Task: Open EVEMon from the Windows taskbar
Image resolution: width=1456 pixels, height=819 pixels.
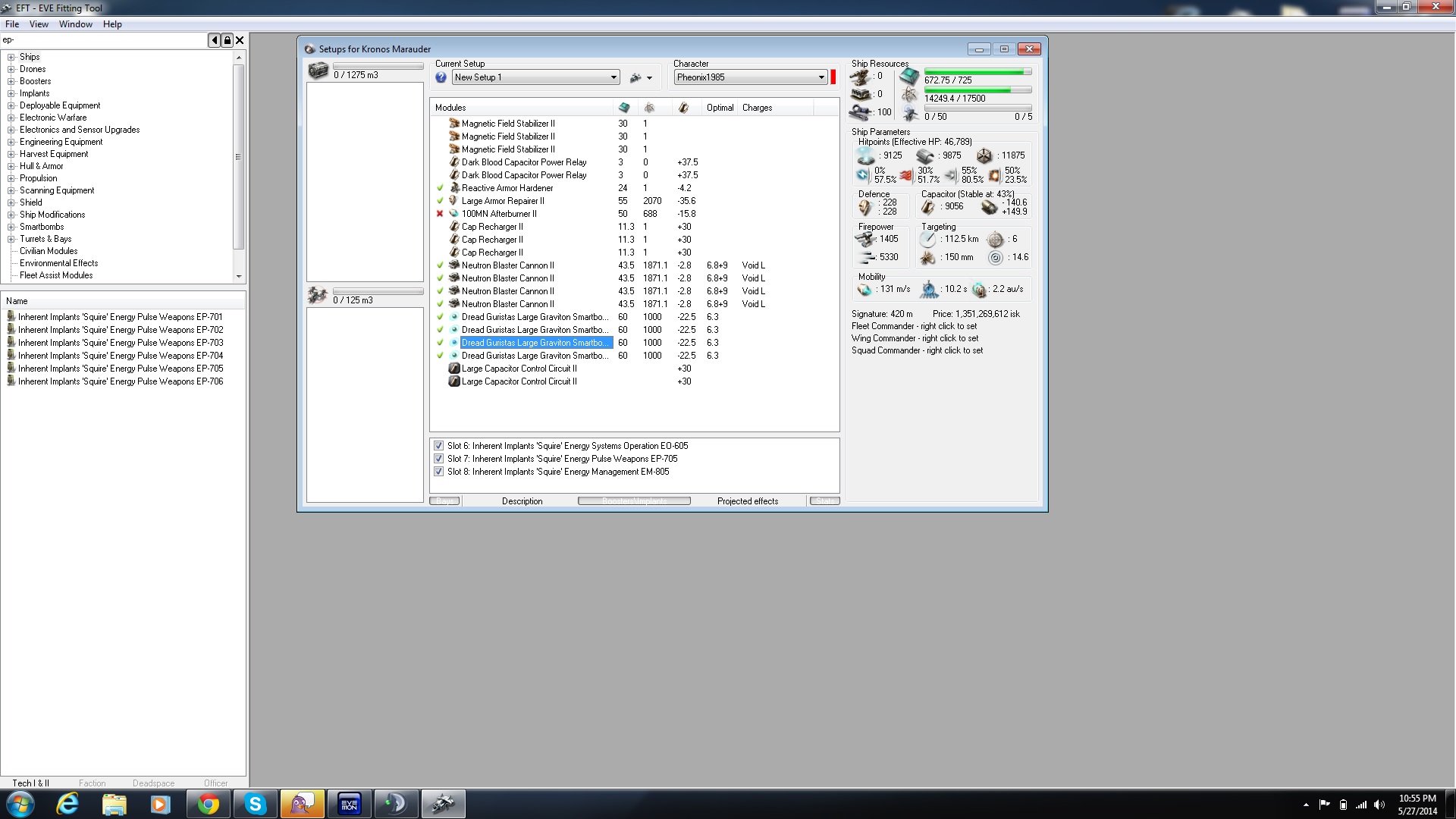Action: pyautogui.click(x=349, y=804)
